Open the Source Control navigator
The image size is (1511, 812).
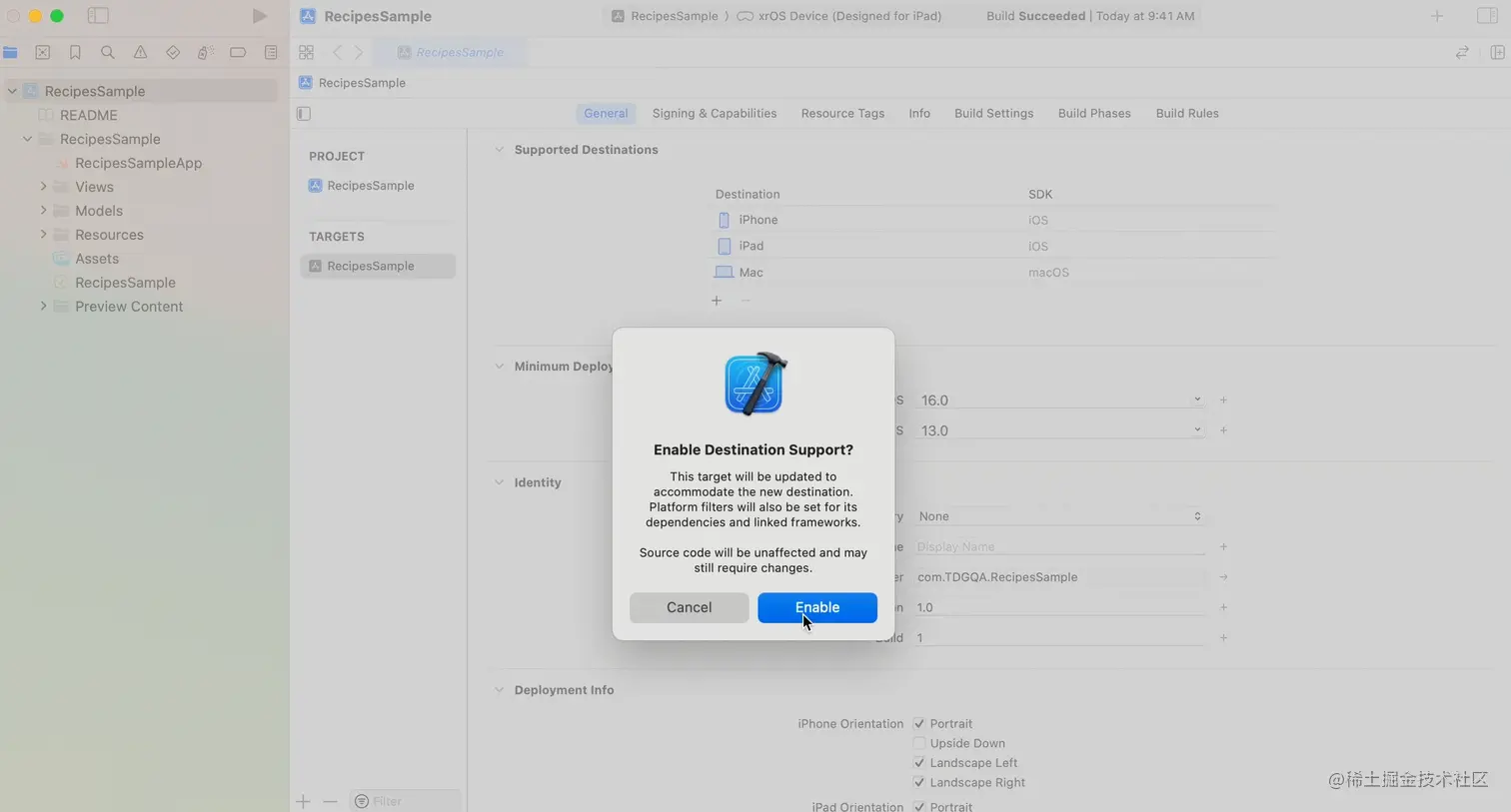pos(43,52)
